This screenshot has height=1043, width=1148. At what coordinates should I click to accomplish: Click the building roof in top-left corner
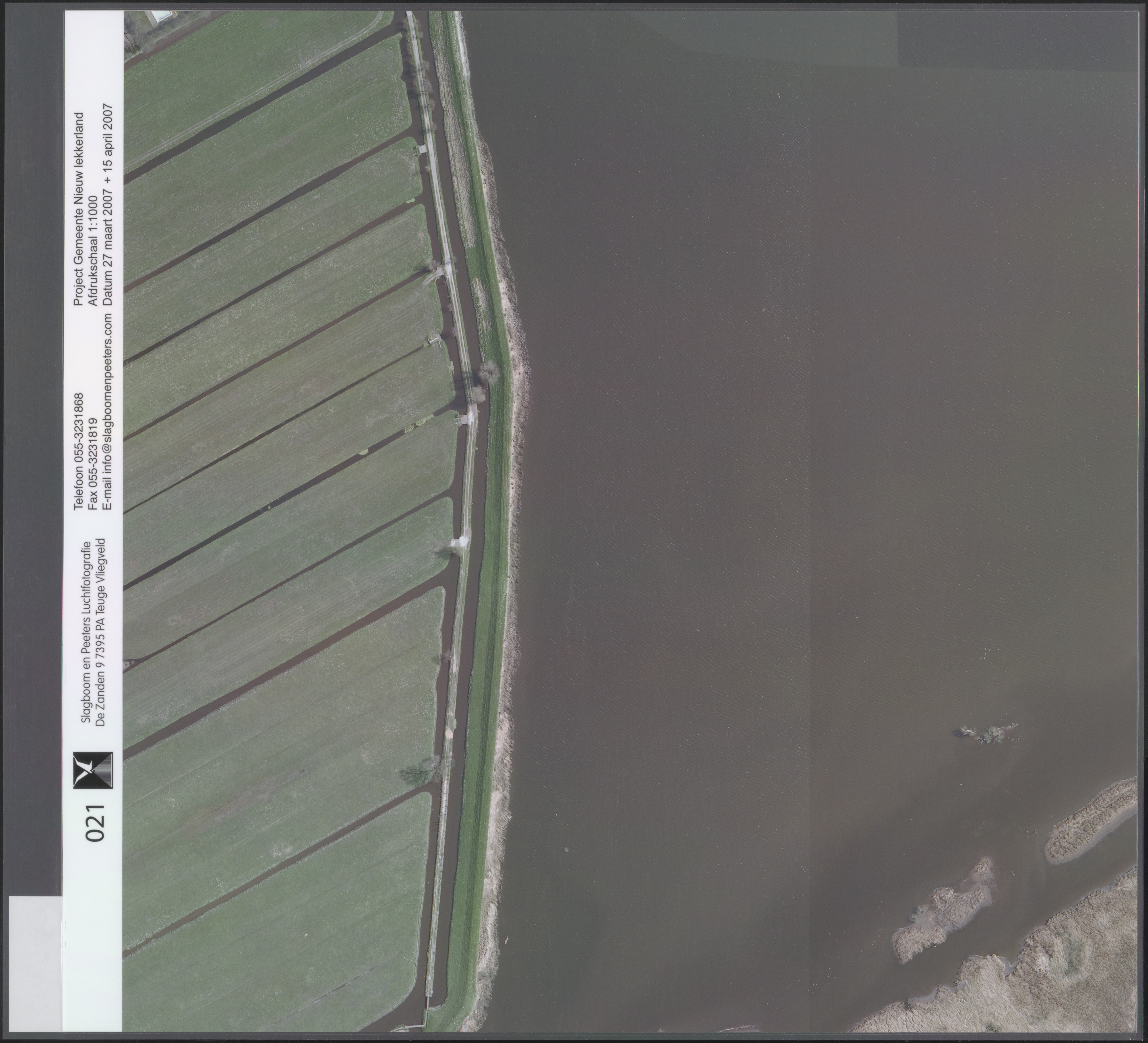point(161,16)
